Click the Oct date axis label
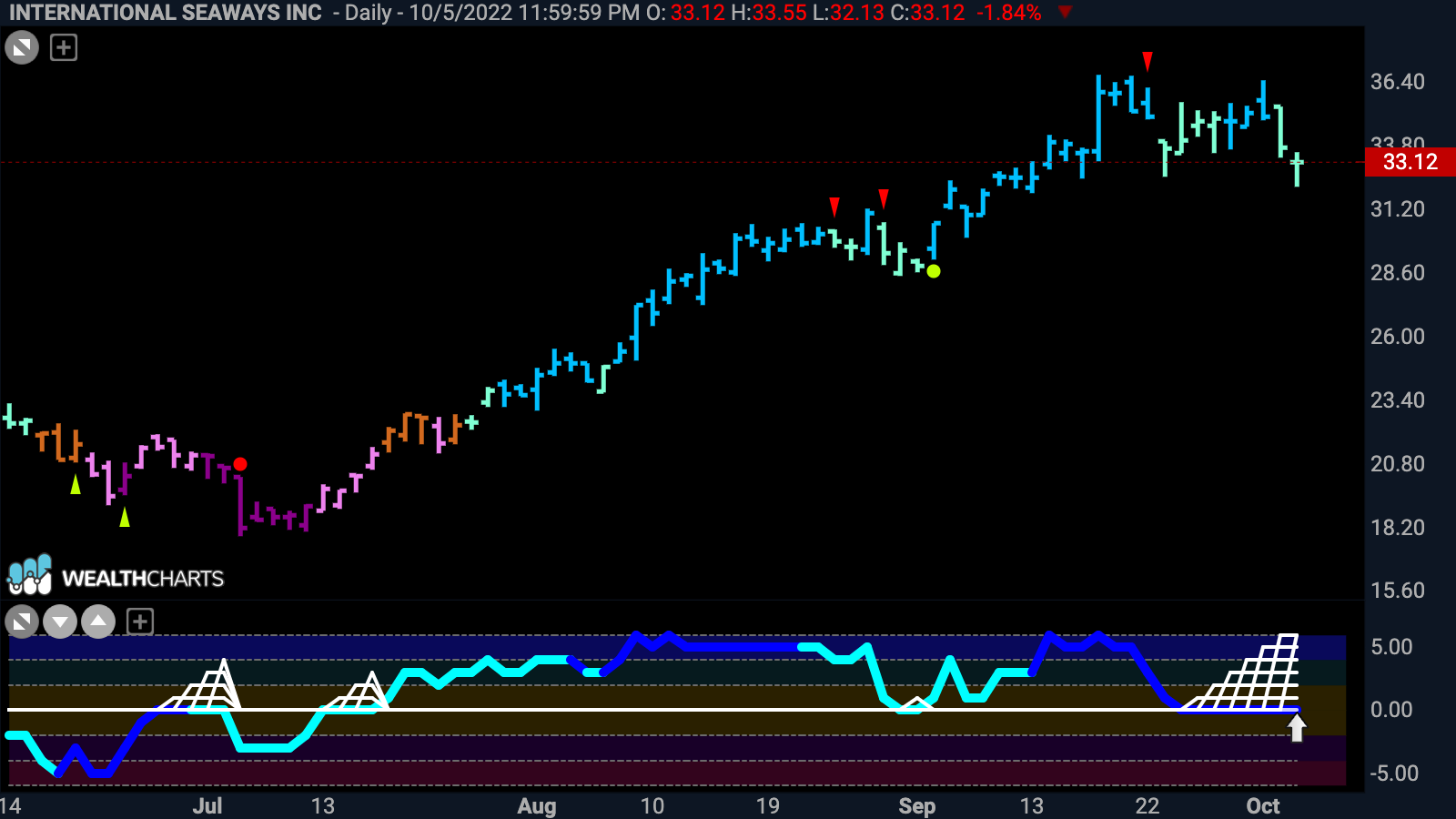Viewport: 1456px width, 819px height. pos(1263,806)
